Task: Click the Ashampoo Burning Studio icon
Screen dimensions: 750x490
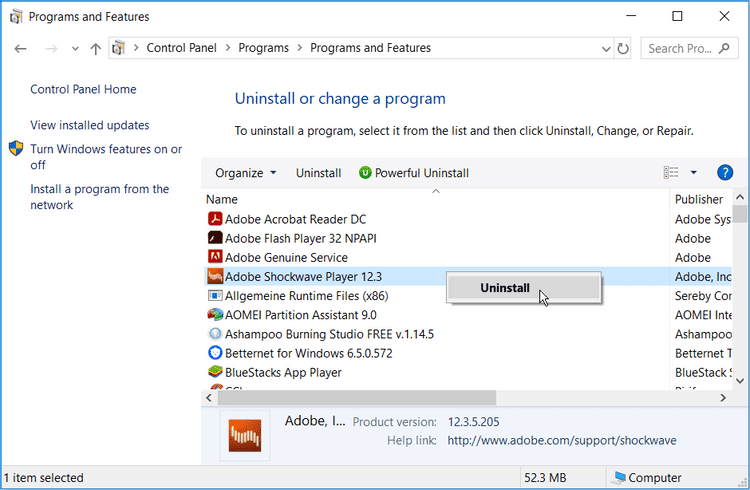Action: tap(215, 334)
